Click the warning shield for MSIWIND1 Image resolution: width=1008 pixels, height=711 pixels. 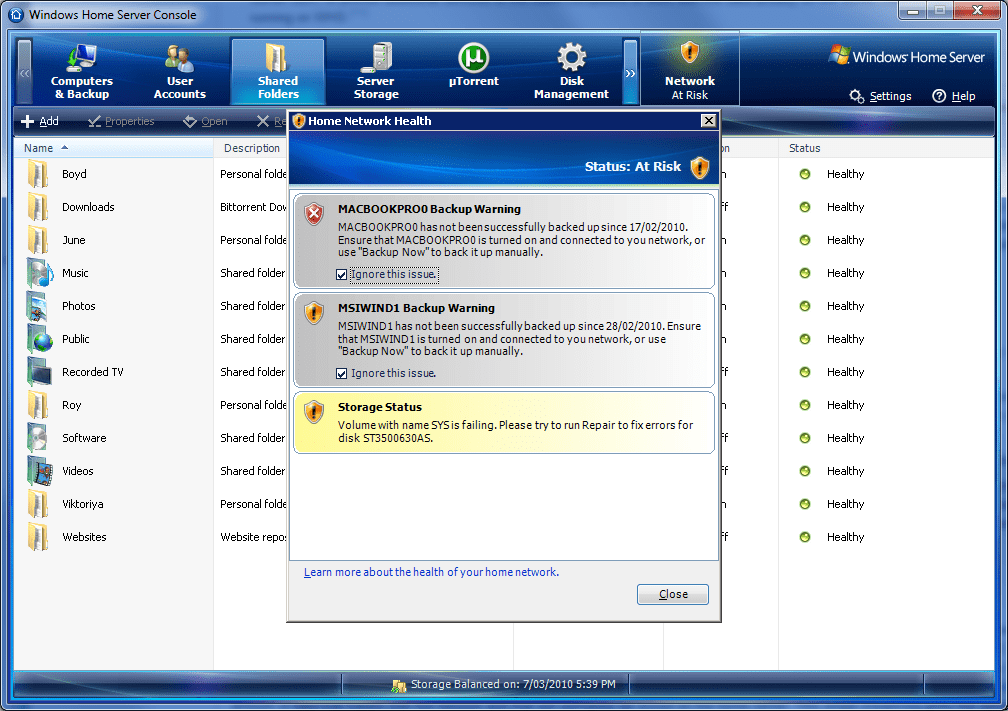tap(314, 313)
